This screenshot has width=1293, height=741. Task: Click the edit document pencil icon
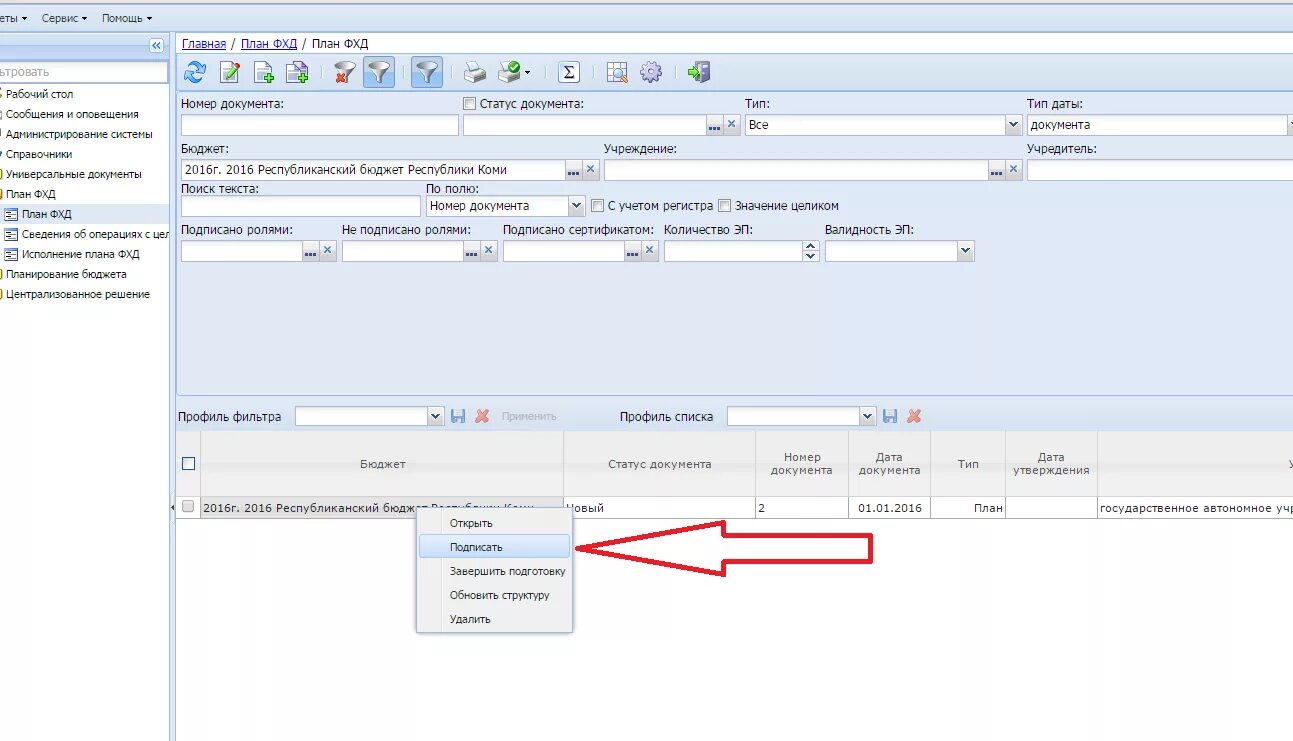click(x=230, y=72)
